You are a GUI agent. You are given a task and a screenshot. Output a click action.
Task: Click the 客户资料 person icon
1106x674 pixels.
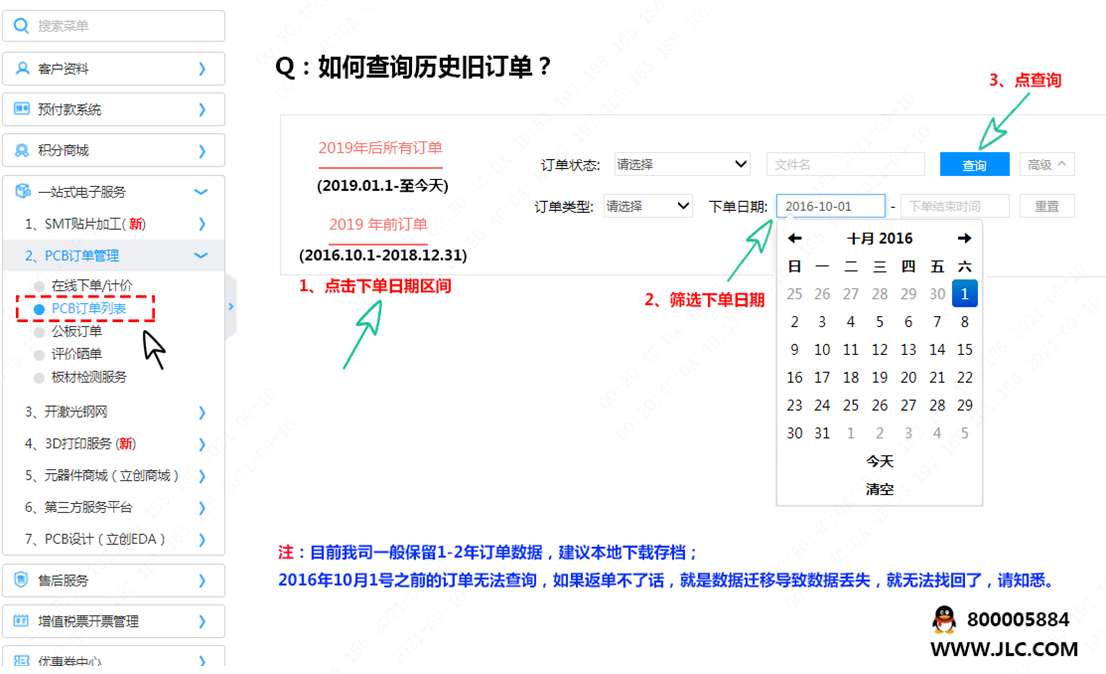tap(22, 69)
